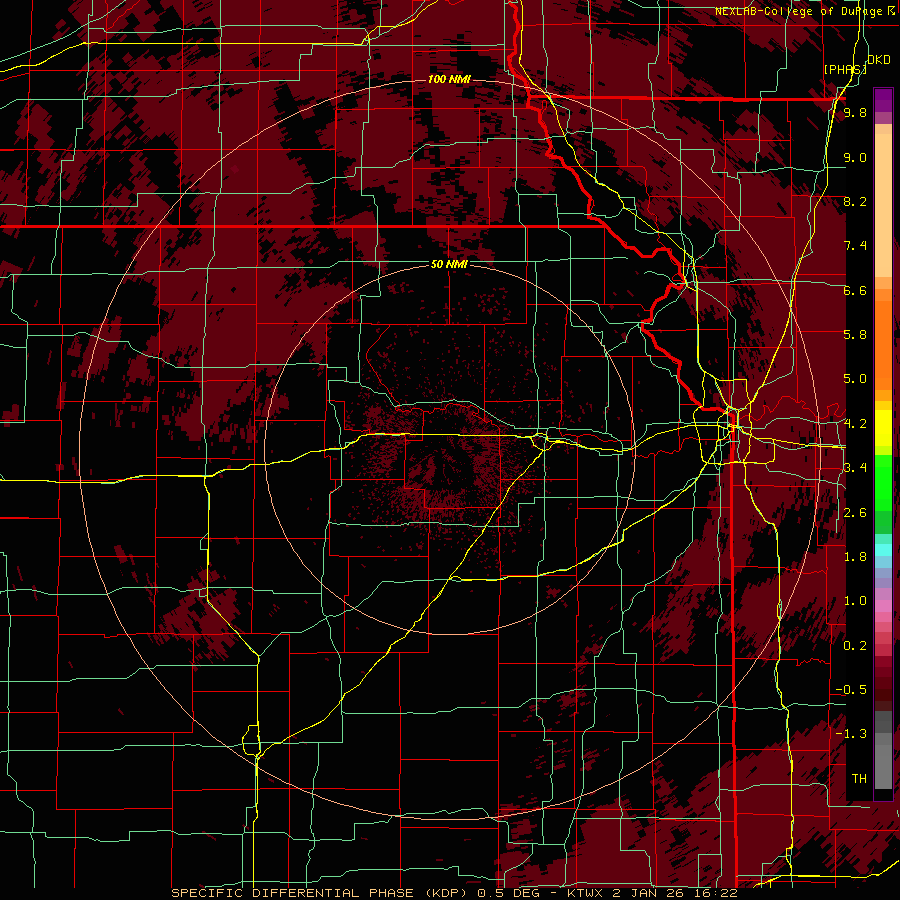The image size is (900, 900).
Task: Click the 9.8 value on the color scale
Action: pyautogui.click(x=855, y=113)
